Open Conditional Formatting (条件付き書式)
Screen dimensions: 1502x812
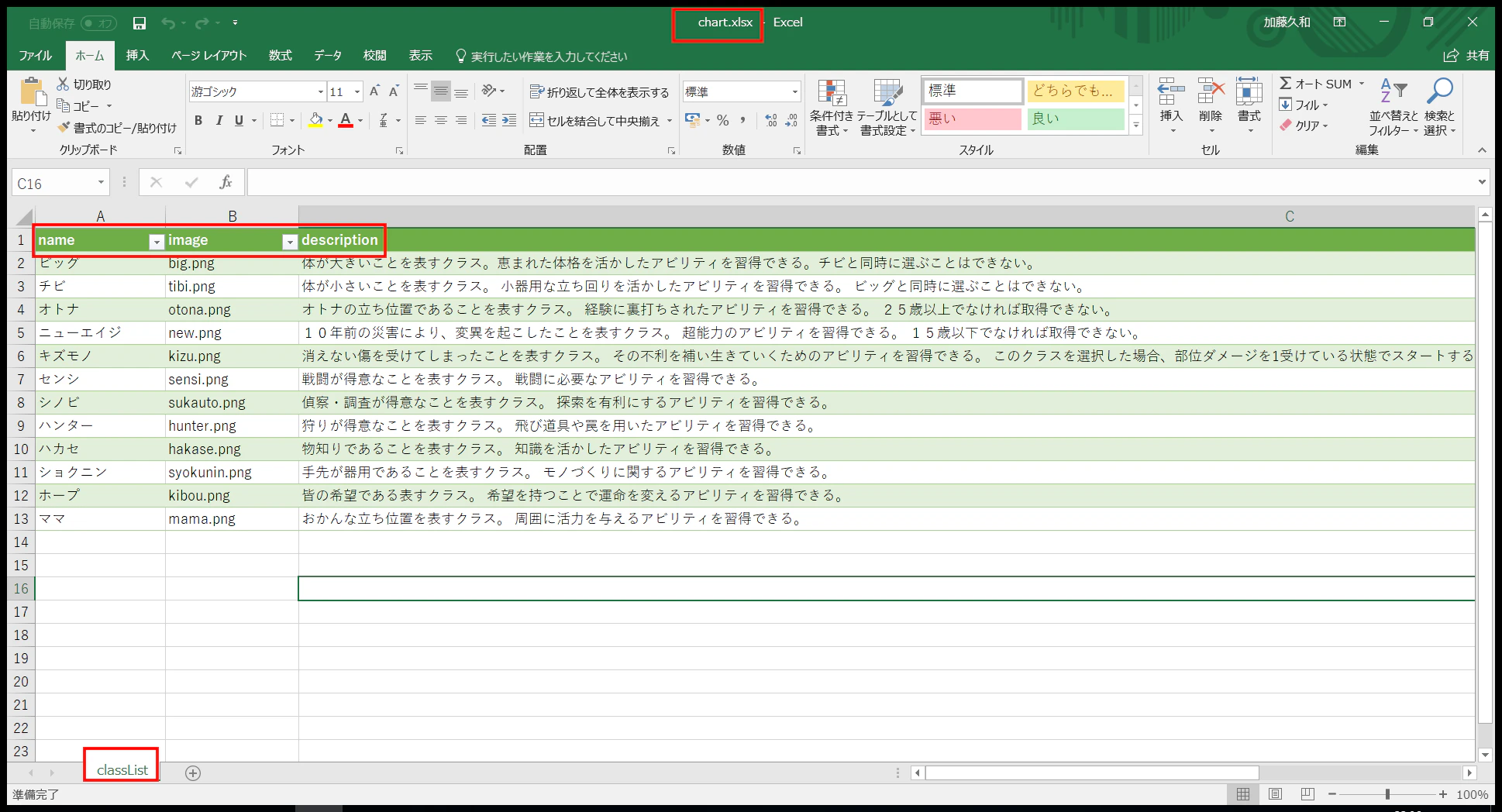click(832, 108)
